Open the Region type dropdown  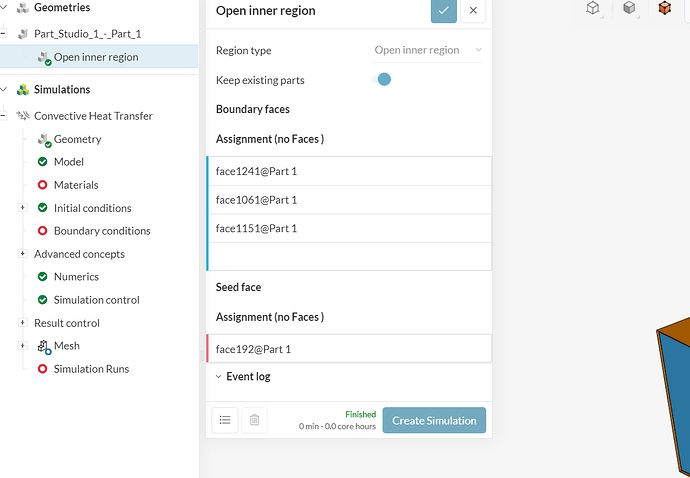point(427,50)
